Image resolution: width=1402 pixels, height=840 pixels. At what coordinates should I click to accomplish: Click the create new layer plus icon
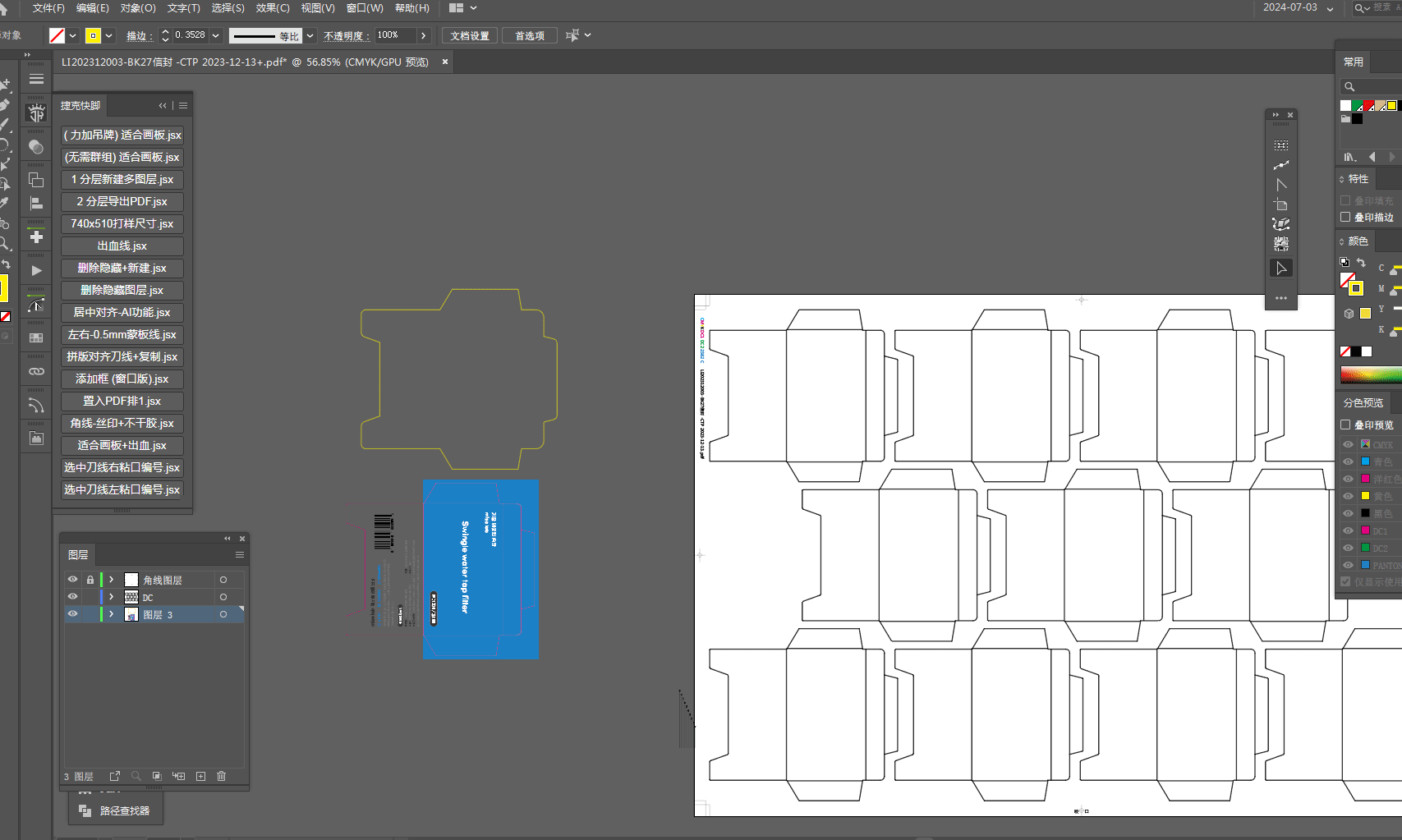200,776
